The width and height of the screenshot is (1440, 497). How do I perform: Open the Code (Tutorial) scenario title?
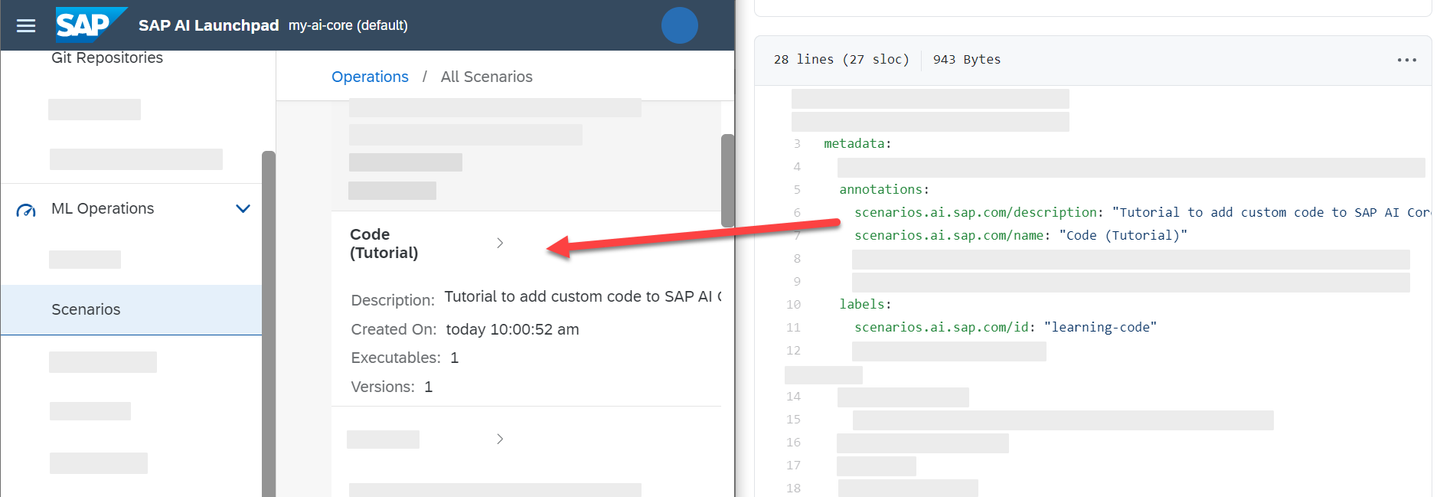384,244
